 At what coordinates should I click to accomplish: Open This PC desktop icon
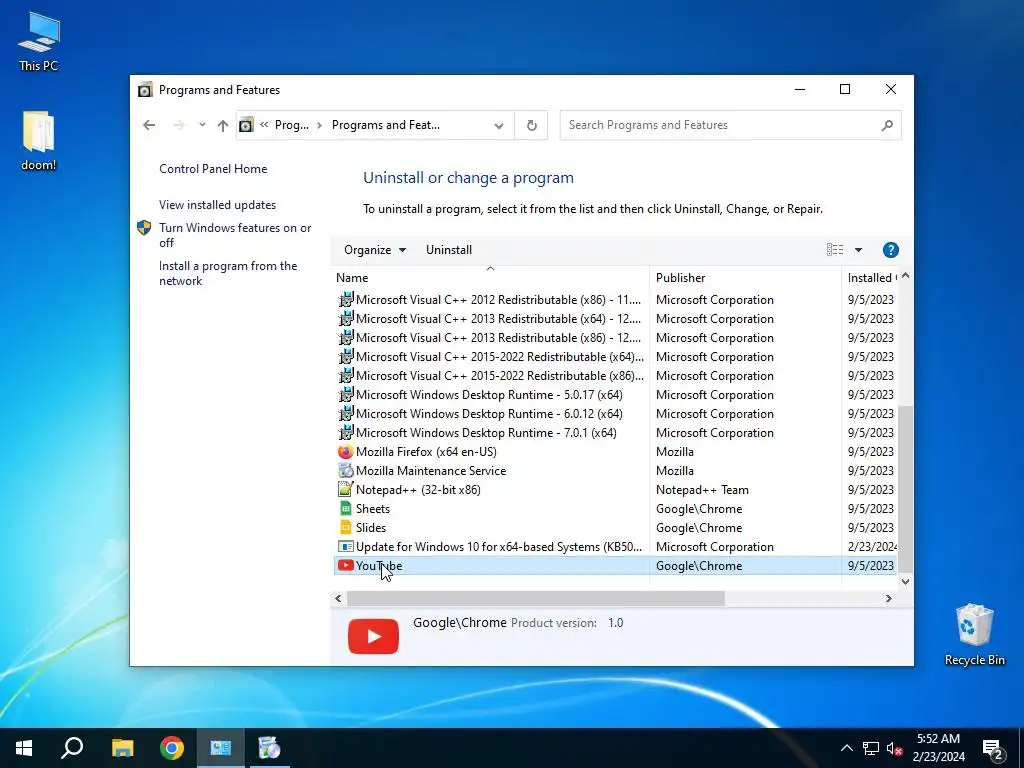point(39,41)
